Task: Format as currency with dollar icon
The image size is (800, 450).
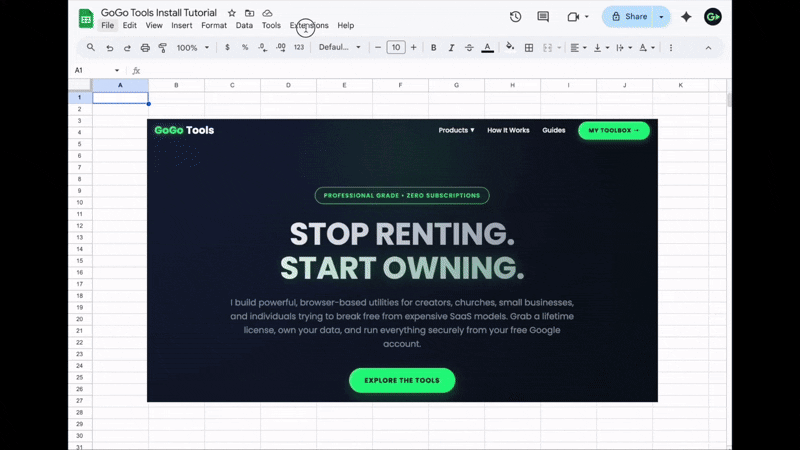Action: 227,47
